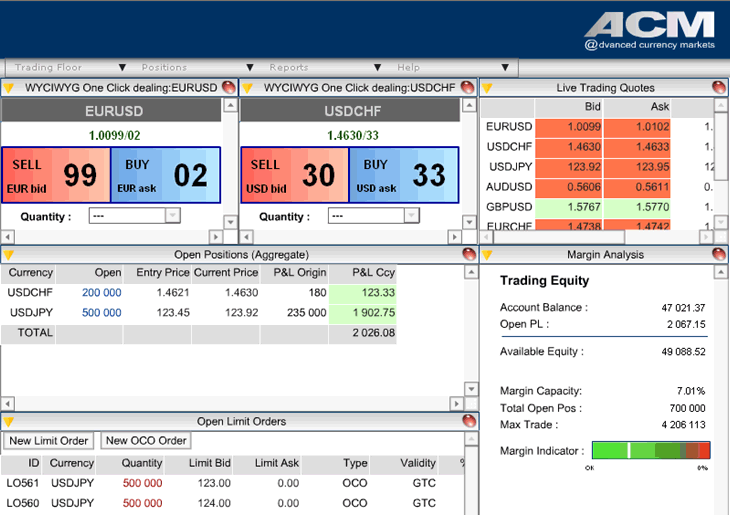
Task: Collapse the Open Positions panel triangle
Action: pos(8,255)
